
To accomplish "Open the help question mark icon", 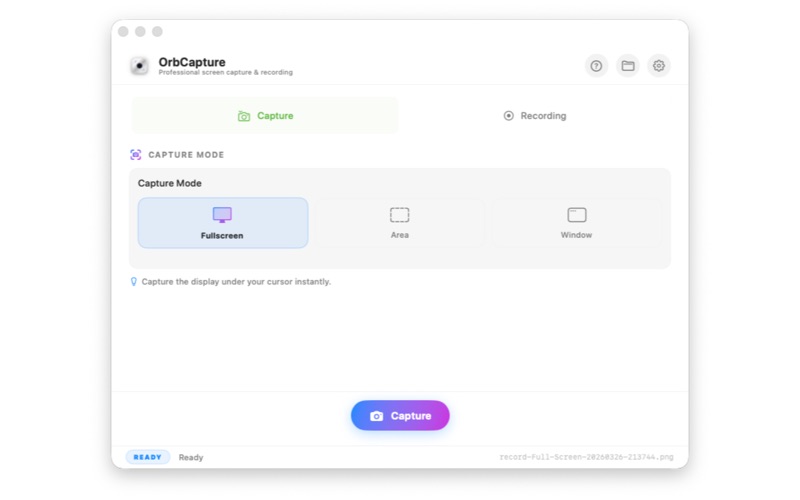I will point(596,66).
